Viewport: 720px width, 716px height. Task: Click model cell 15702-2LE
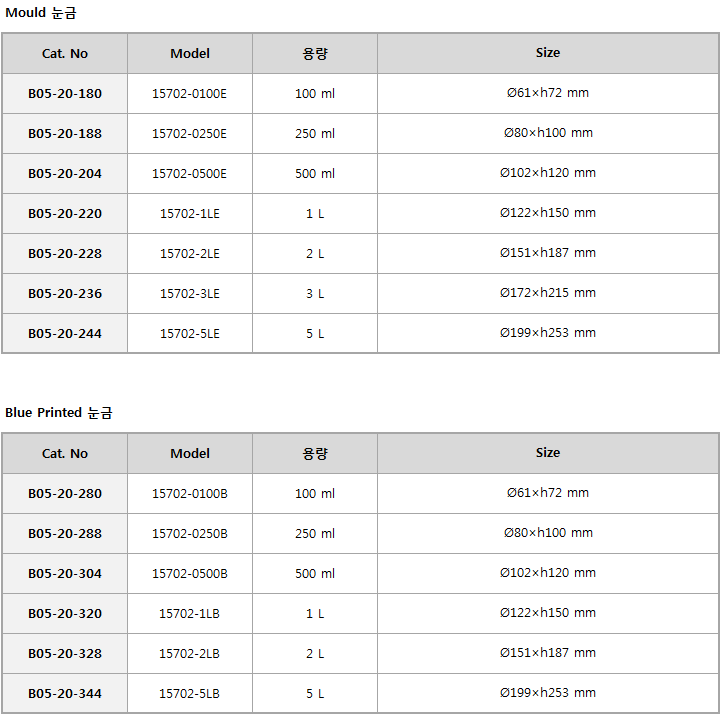(190, 254)
